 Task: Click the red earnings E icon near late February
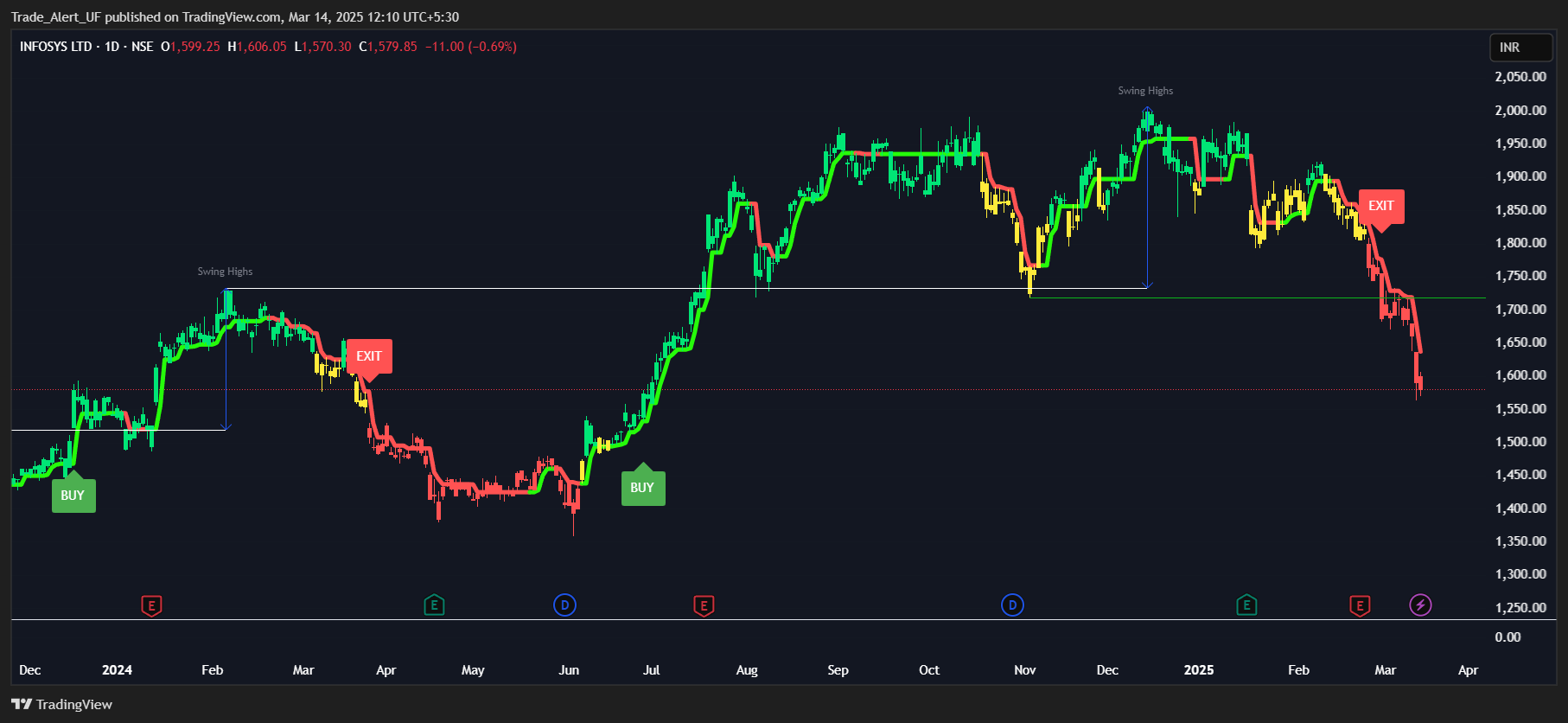pyautogui.click(x=1360, y=605)
